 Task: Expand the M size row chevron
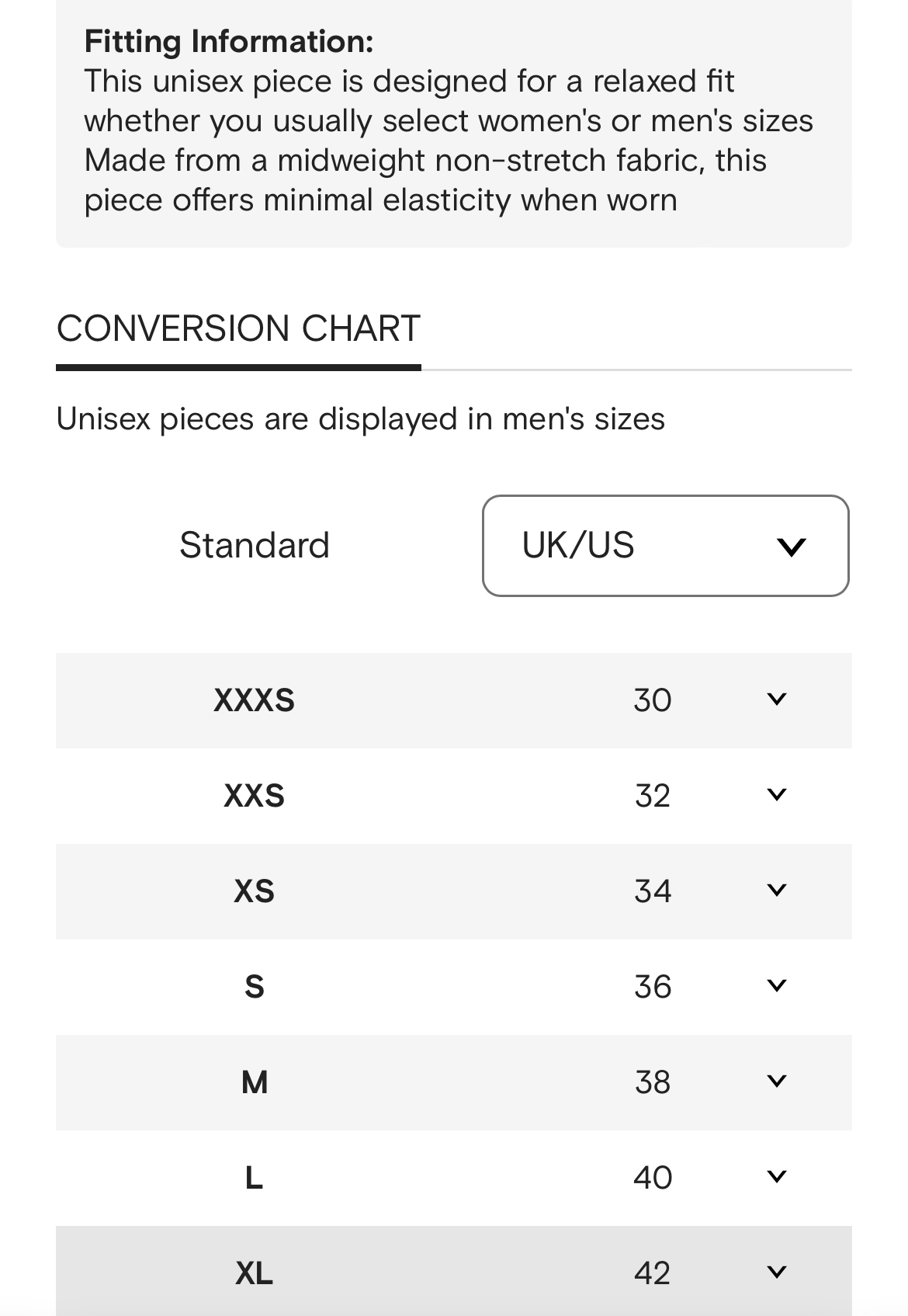[776, 1082]
